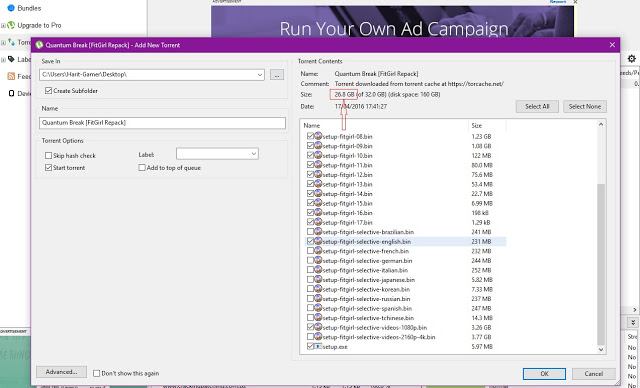Click the Cancel button
640x388 pixels.
(593, 373)
